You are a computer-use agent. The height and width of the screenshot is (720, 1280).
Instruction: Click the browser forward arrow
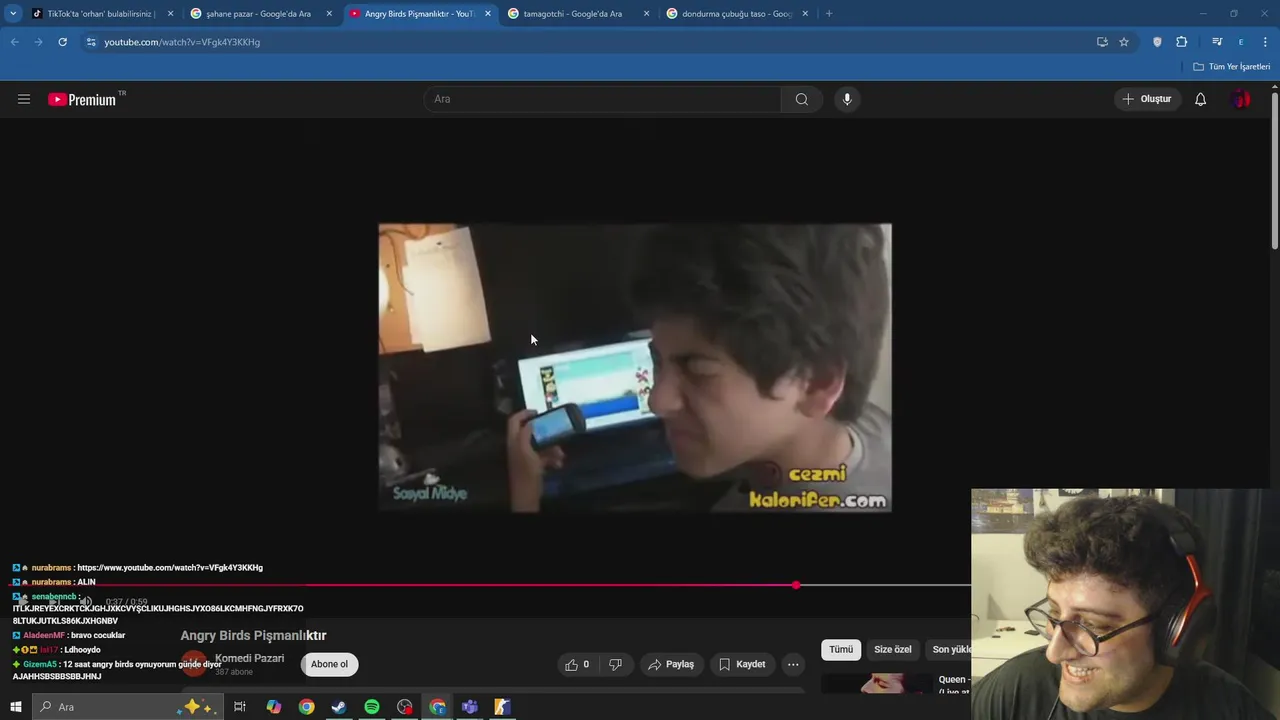(x=38, y=42)
